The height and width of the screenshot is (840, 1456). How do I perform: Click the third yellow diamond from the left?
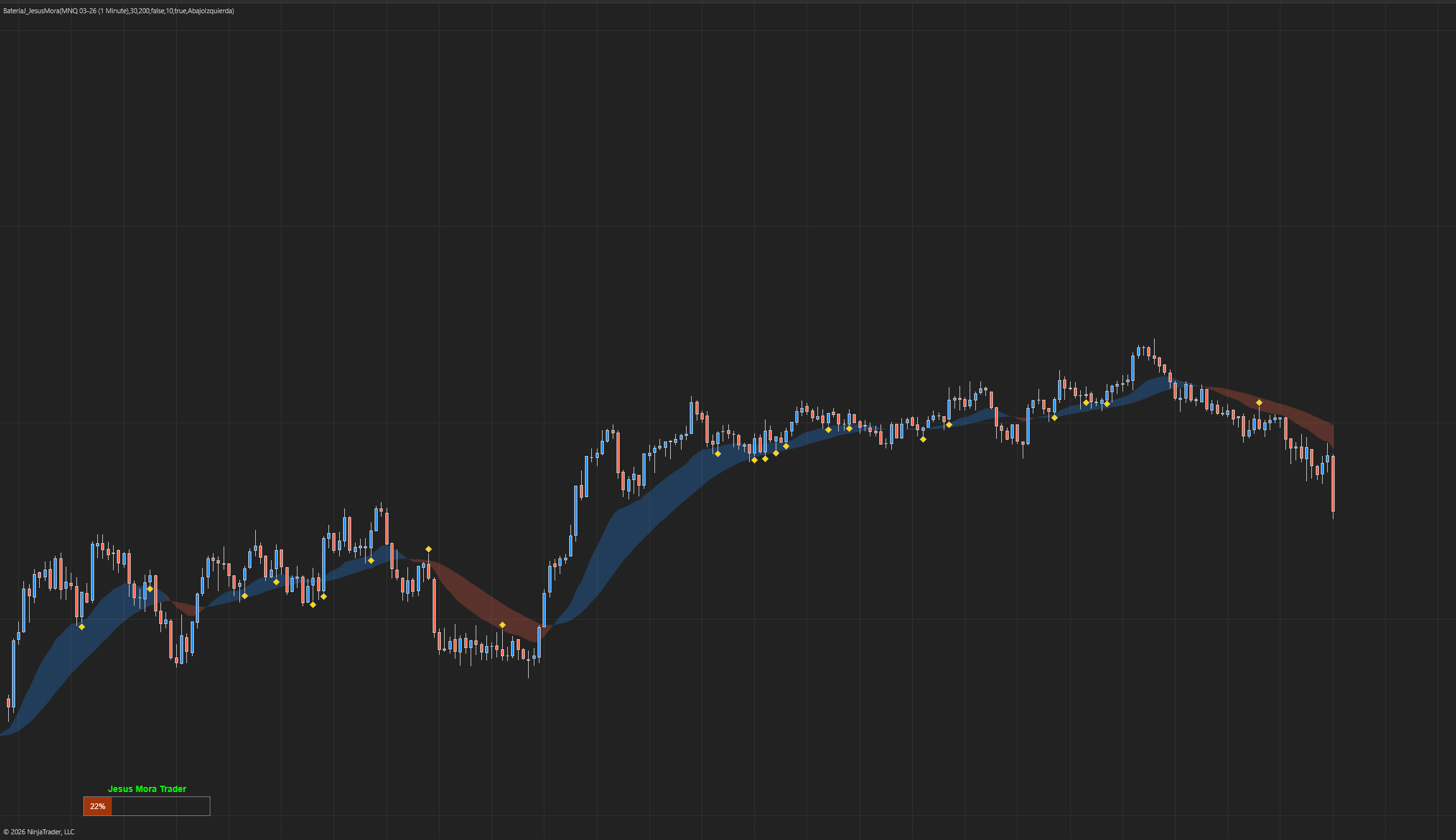[244, 596]
